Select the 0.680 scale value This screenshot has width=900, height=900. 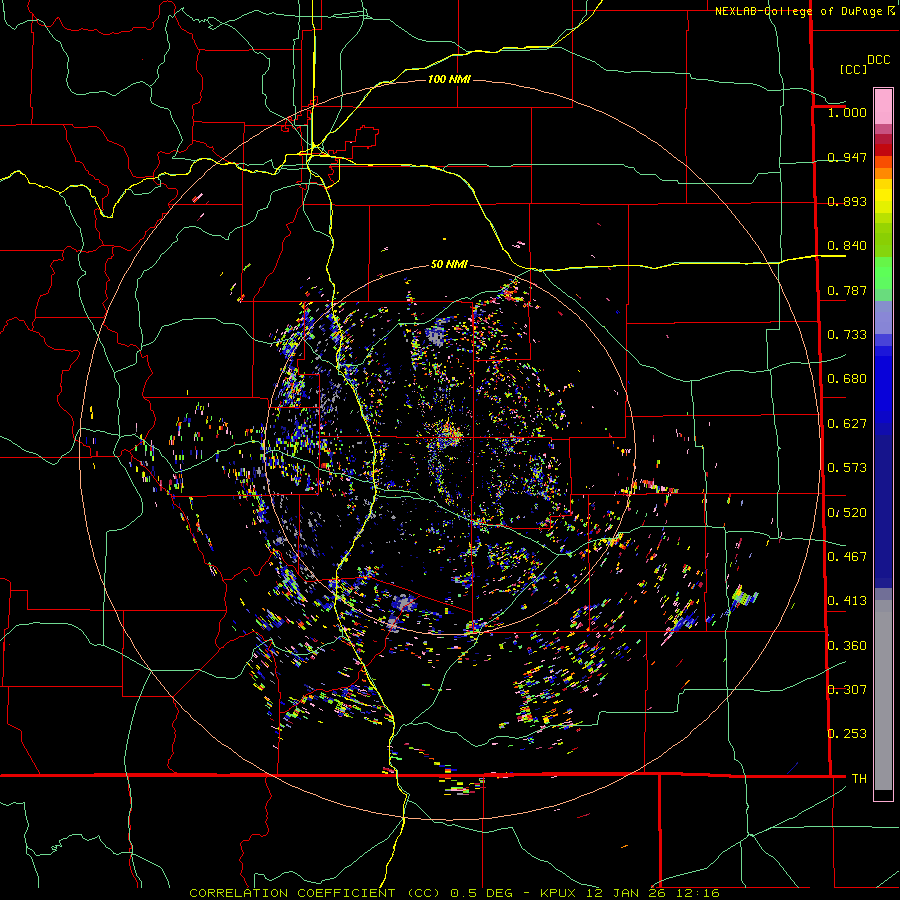pyautogui.click(x=847, y=378)
